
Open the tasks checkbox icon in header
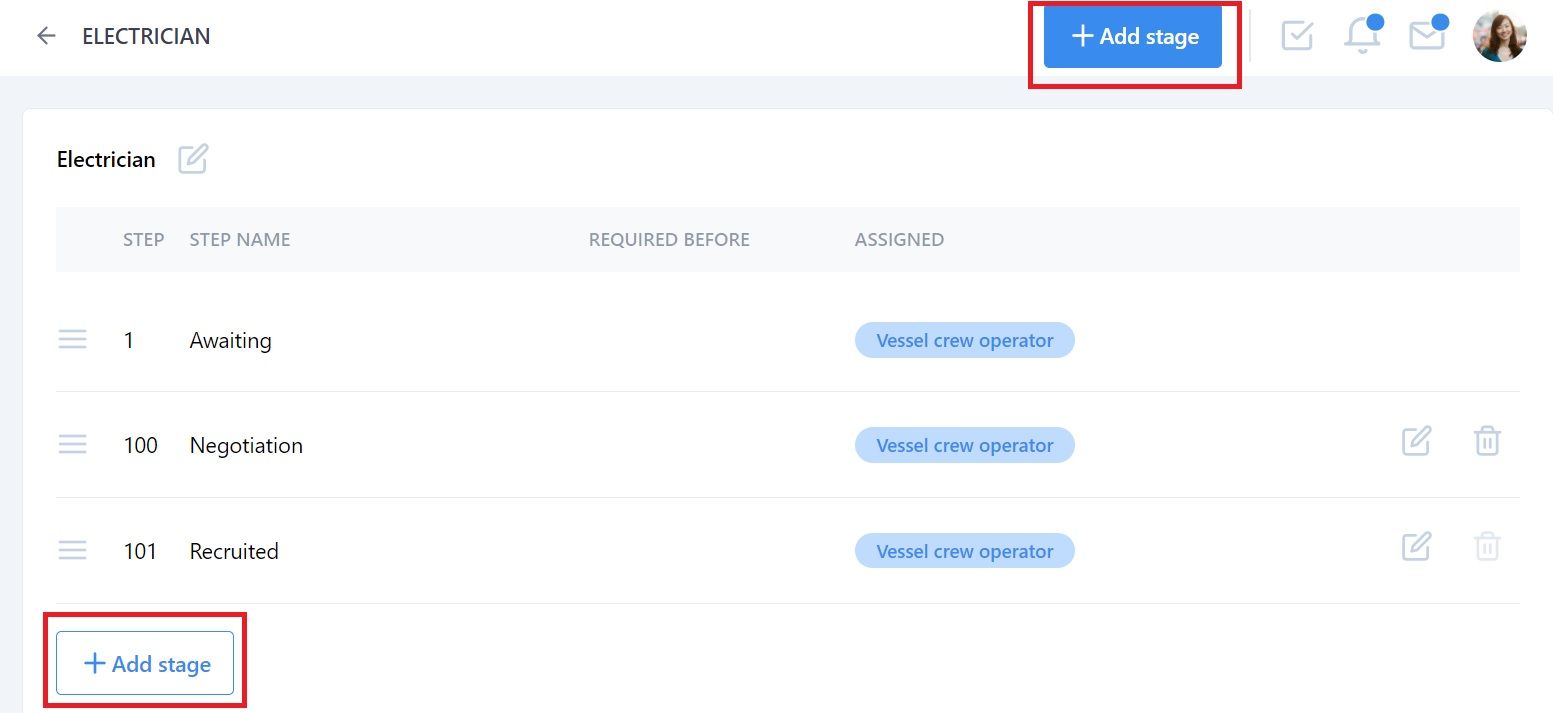(1297, 36)
